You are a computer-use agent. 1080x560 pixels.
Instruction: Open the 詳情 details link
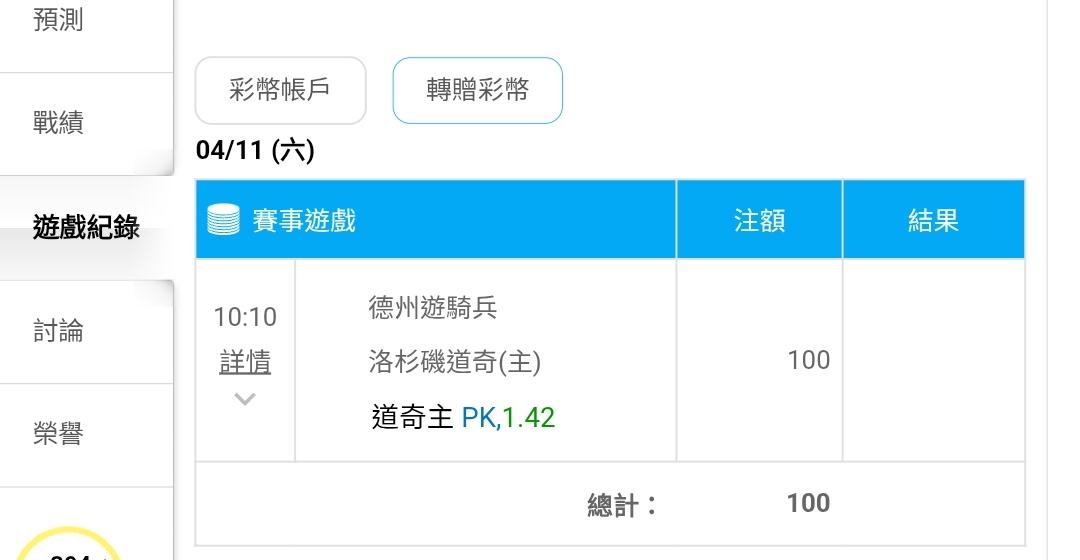click(x=245, y=362)
